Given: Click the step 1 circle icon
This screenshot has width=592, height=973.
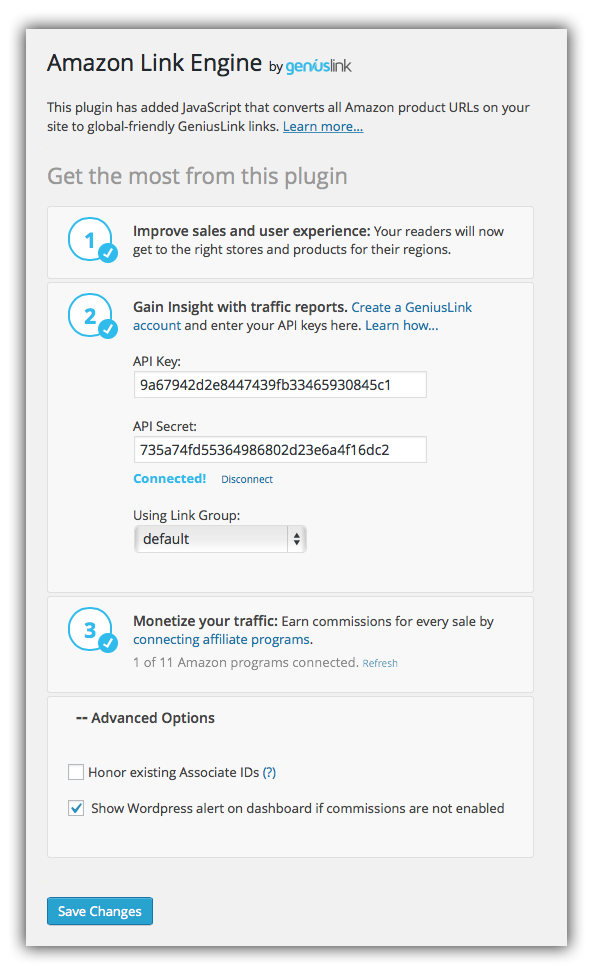Looking at the screenshot, I should click(x=92, y=240).
